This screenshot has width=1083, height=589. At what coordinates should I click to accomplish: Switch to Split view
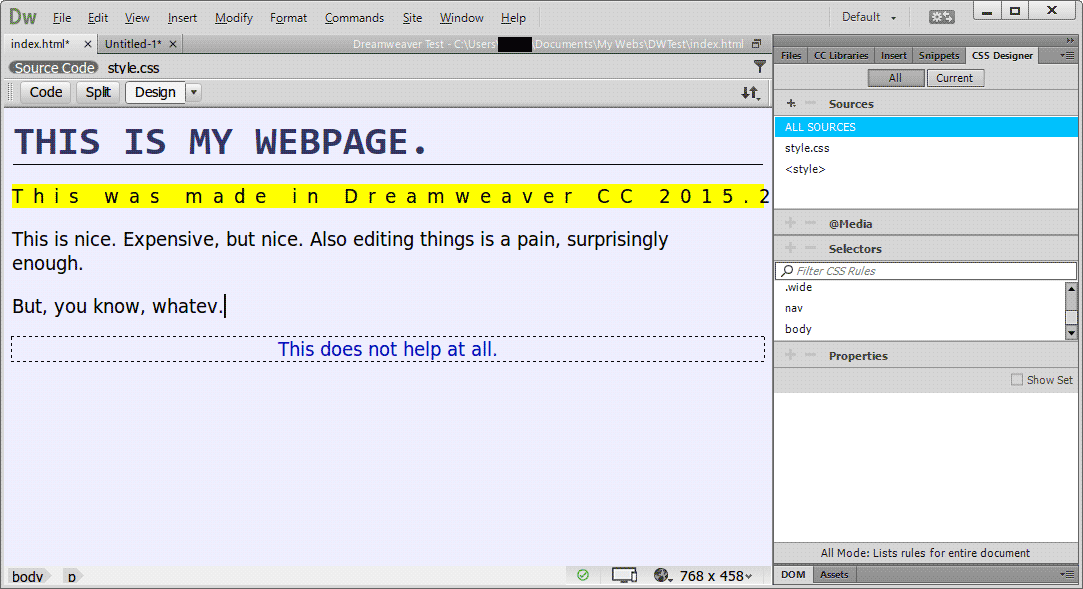(x=98, y=92)
